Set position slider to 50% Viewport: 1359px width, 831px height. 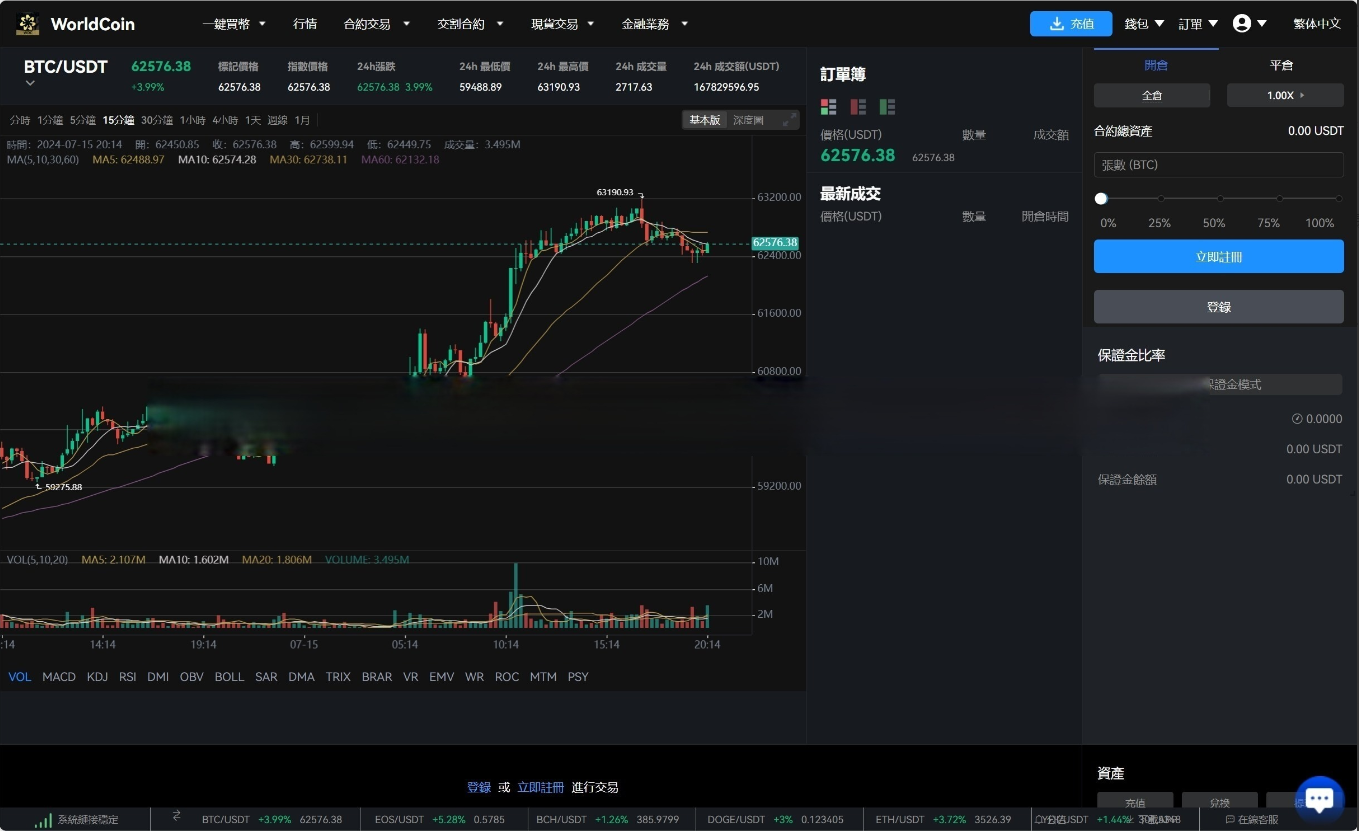(1219, 198)
